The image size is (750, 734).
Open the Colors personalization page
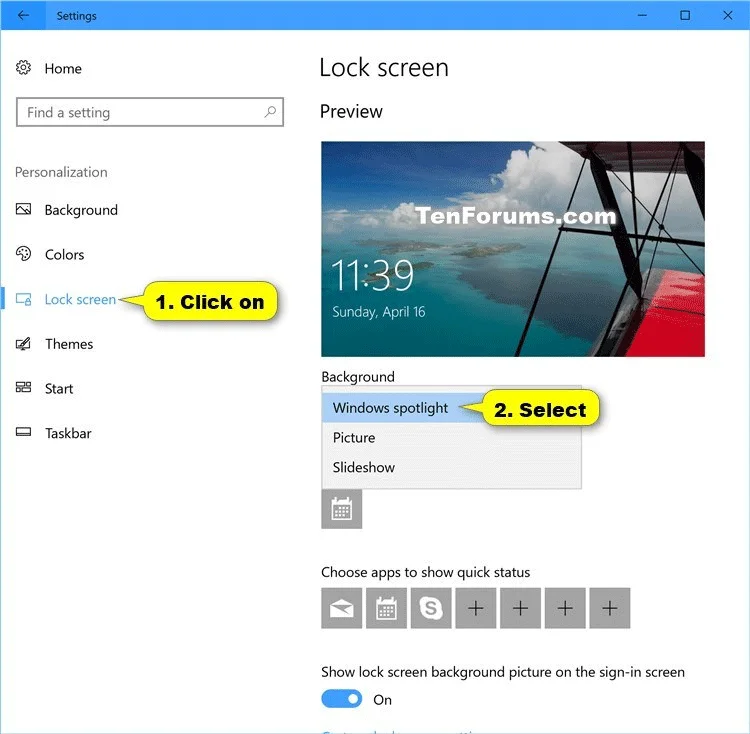pyautogui.click(x=64, y=254)
